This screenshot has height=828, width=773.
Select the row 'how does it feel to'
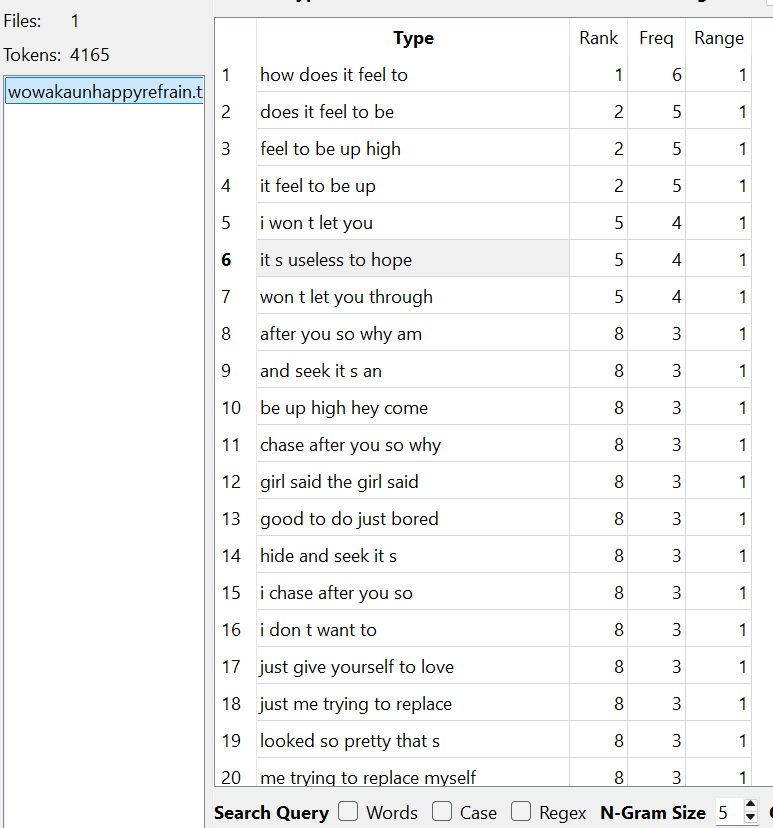coord(334,75)
